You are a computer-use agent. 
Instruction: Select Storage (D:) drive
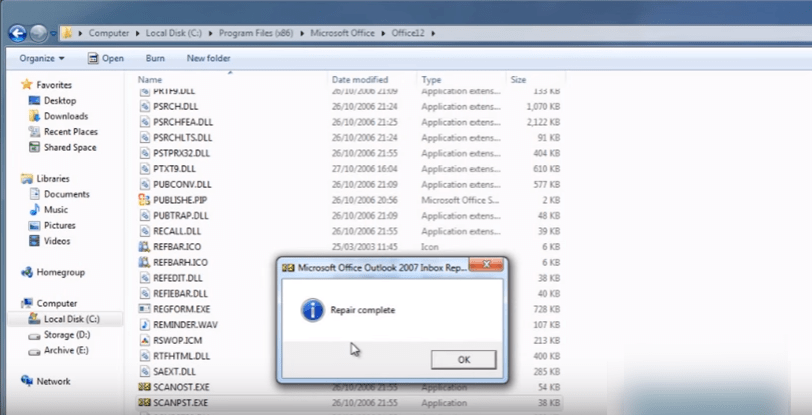pos(60,335)
